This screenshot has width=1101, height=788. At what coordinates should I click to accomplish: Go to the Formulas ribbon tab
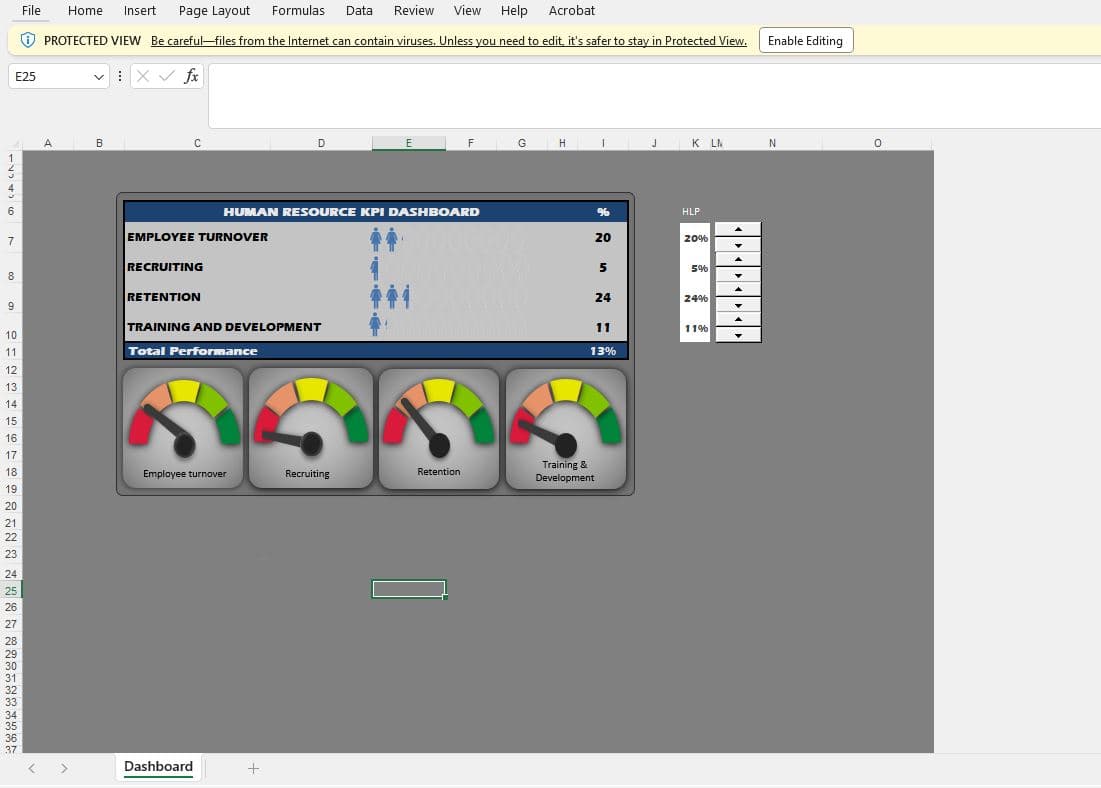click(x=298, y=11)
